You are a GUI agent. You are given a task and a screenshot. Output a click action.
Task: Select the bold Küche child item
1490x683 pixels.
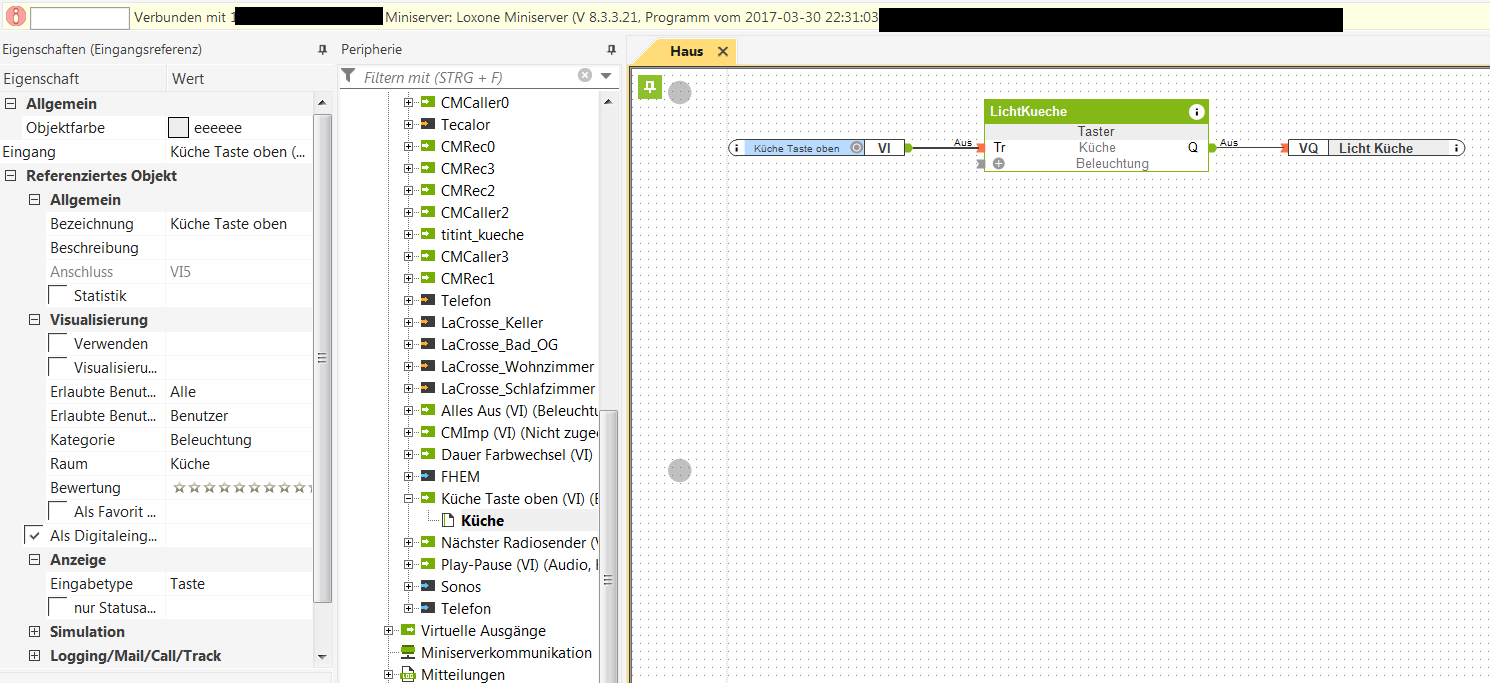482,521
